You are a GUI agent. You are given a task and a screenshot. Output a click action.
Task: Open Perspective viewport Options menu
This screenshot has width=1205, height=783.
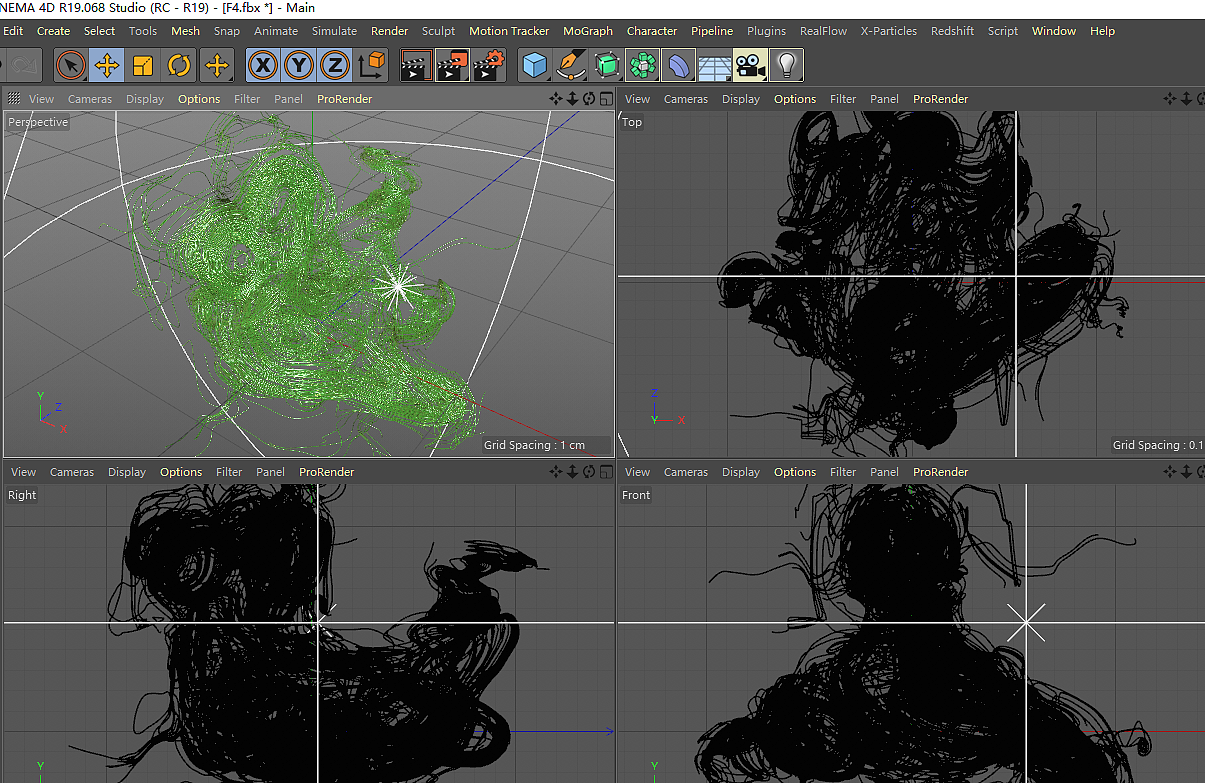click(199, 99)
